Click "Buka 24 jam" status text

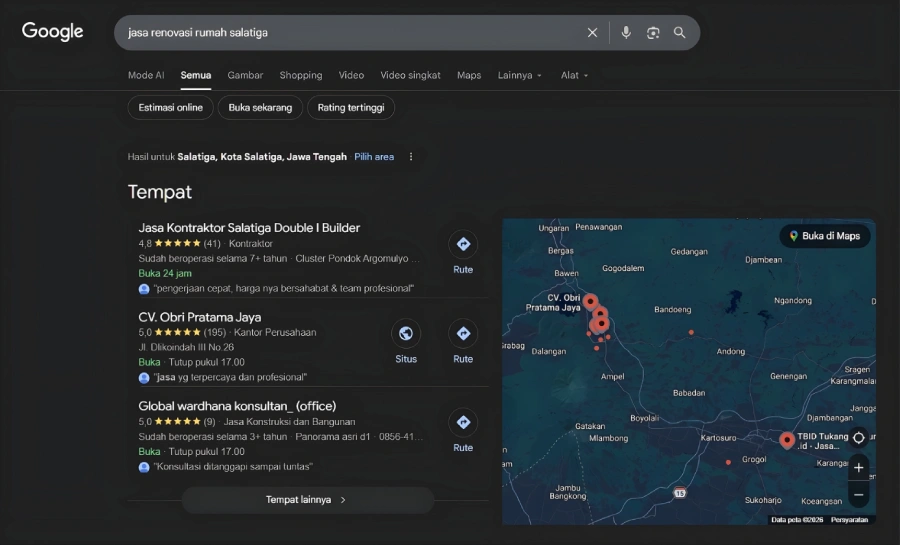tap(165, 273)
